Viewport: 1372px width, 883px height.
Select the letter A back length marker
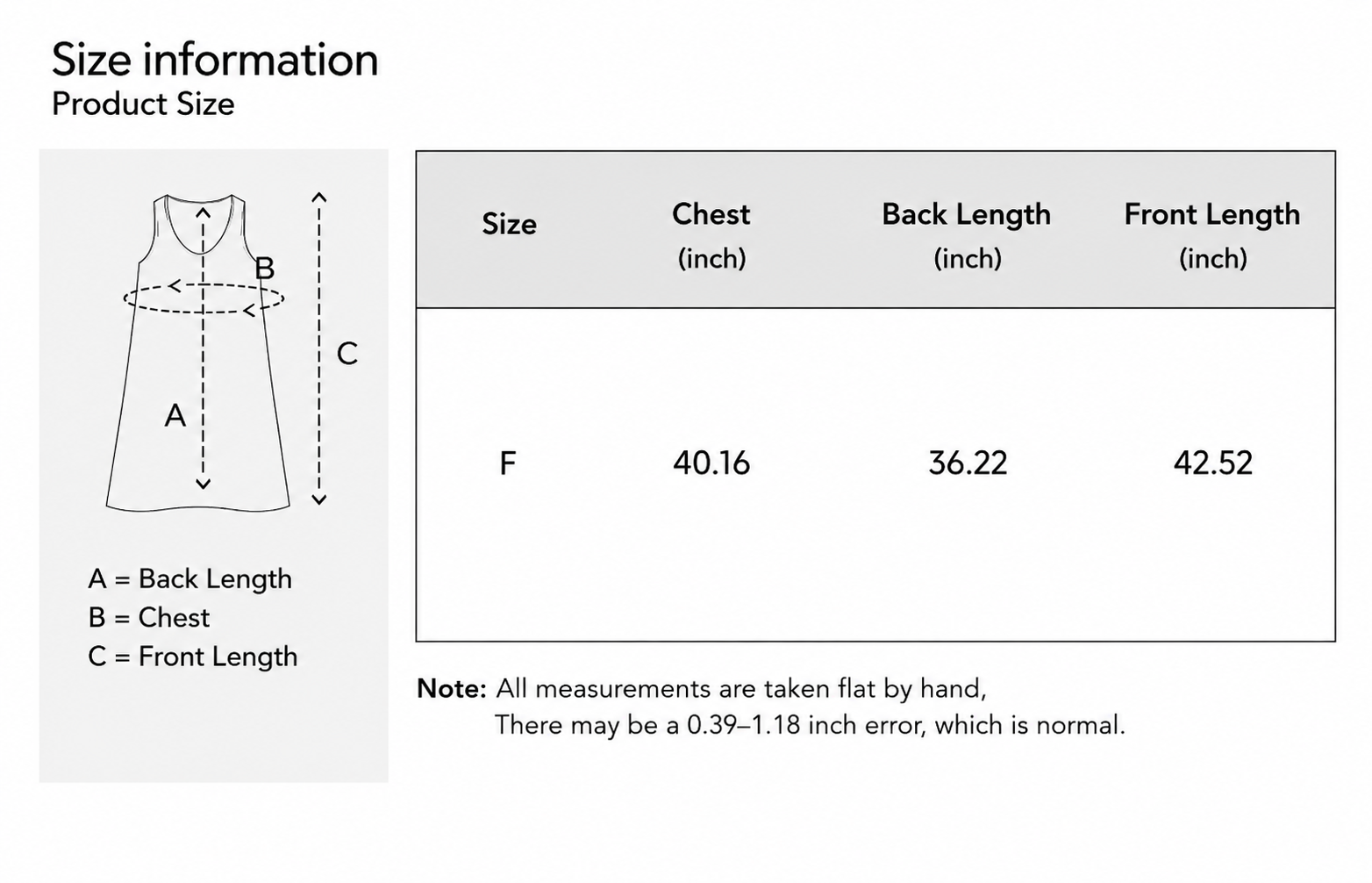[x=175, y=415]
